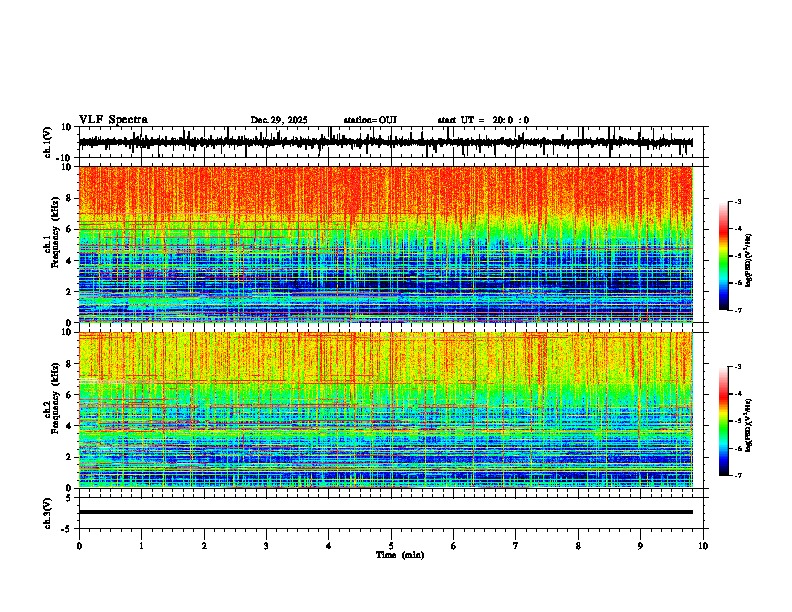792x612 pixels.
Task: Click the "VLF Spectra" plot title
Action: pyautogui.click(x=113, y=120)
